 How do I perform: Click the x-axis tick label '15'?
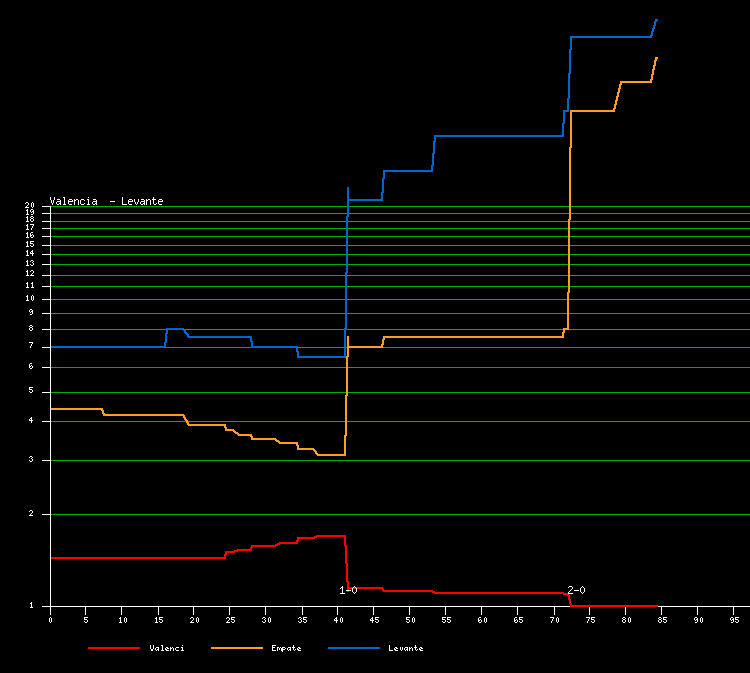[x=158, y=620]
